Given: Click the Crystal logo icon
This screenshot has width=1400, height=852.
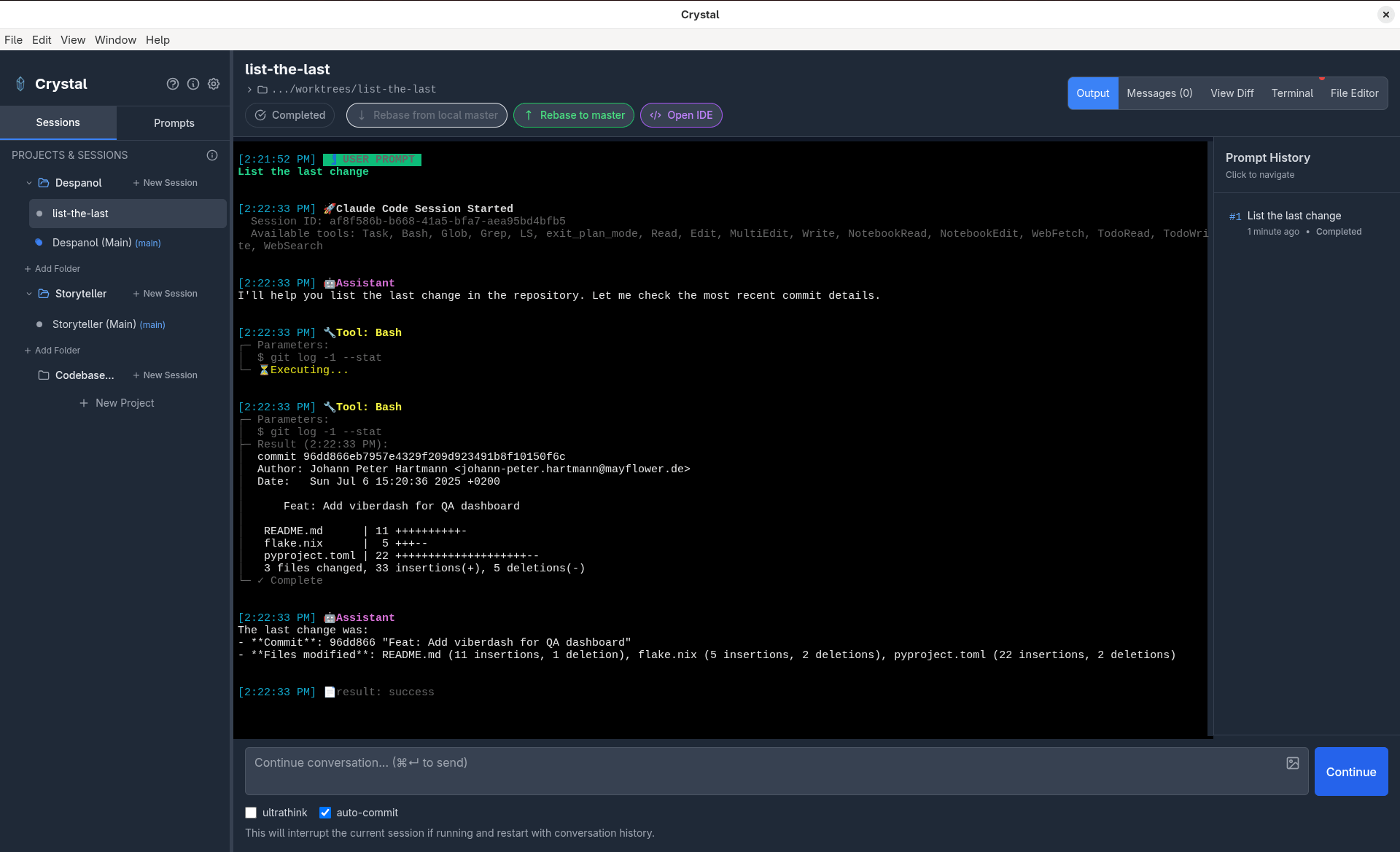Looking at the screenshot, I should click(20, 84).
